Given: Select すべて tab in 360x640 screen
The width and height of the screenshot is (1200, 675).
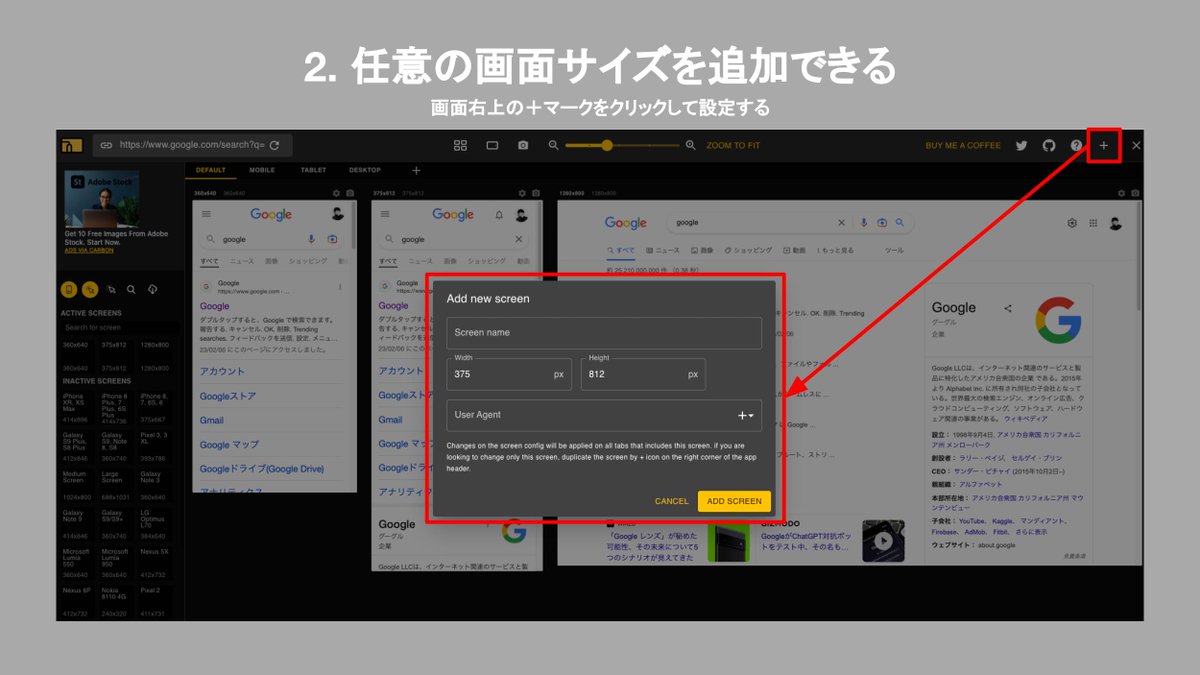Looking at the screenshot, I should pyautogui.click(x=209, y=261).
